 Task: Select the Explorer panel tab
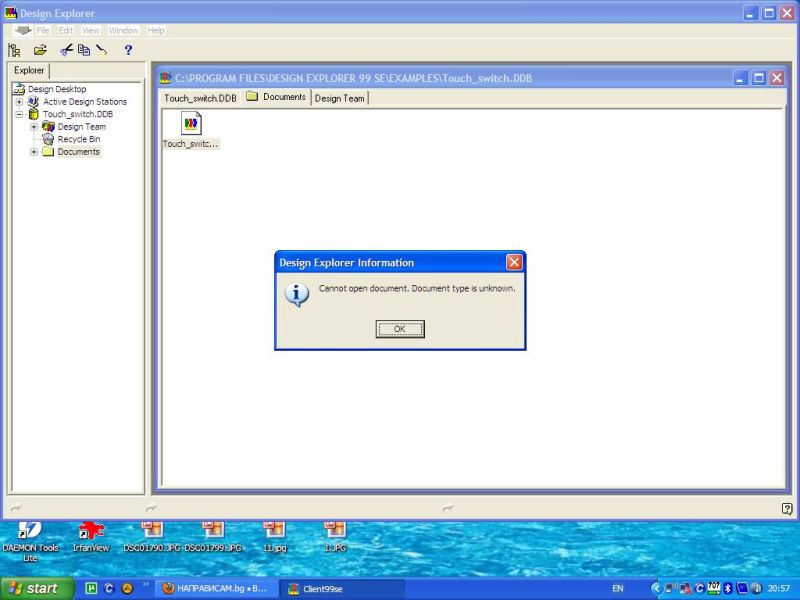click(x=29, y=71)
